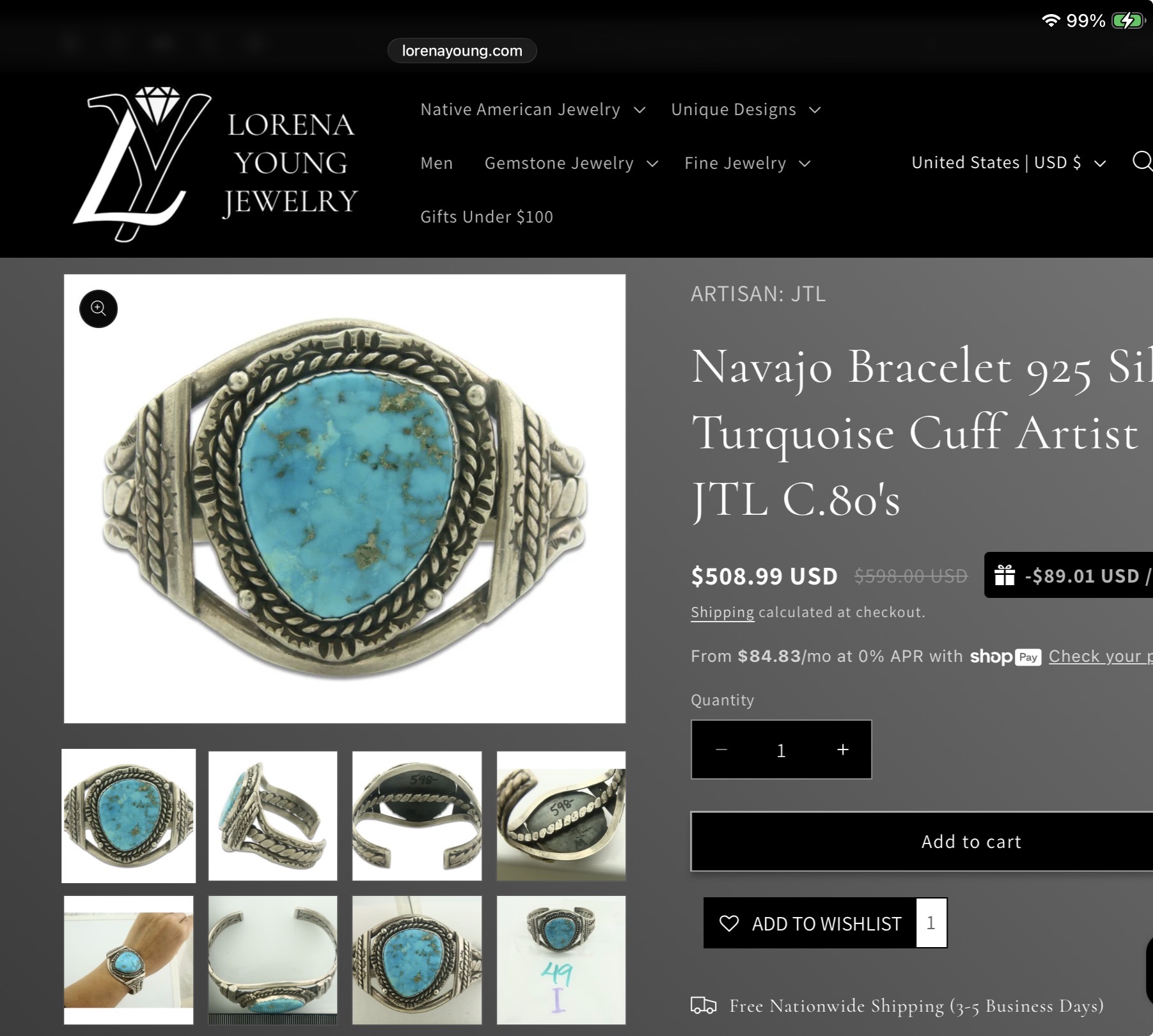1153x1036 pixels.
Task: Increase quantity with the plus button
Action: pos(843,750)
